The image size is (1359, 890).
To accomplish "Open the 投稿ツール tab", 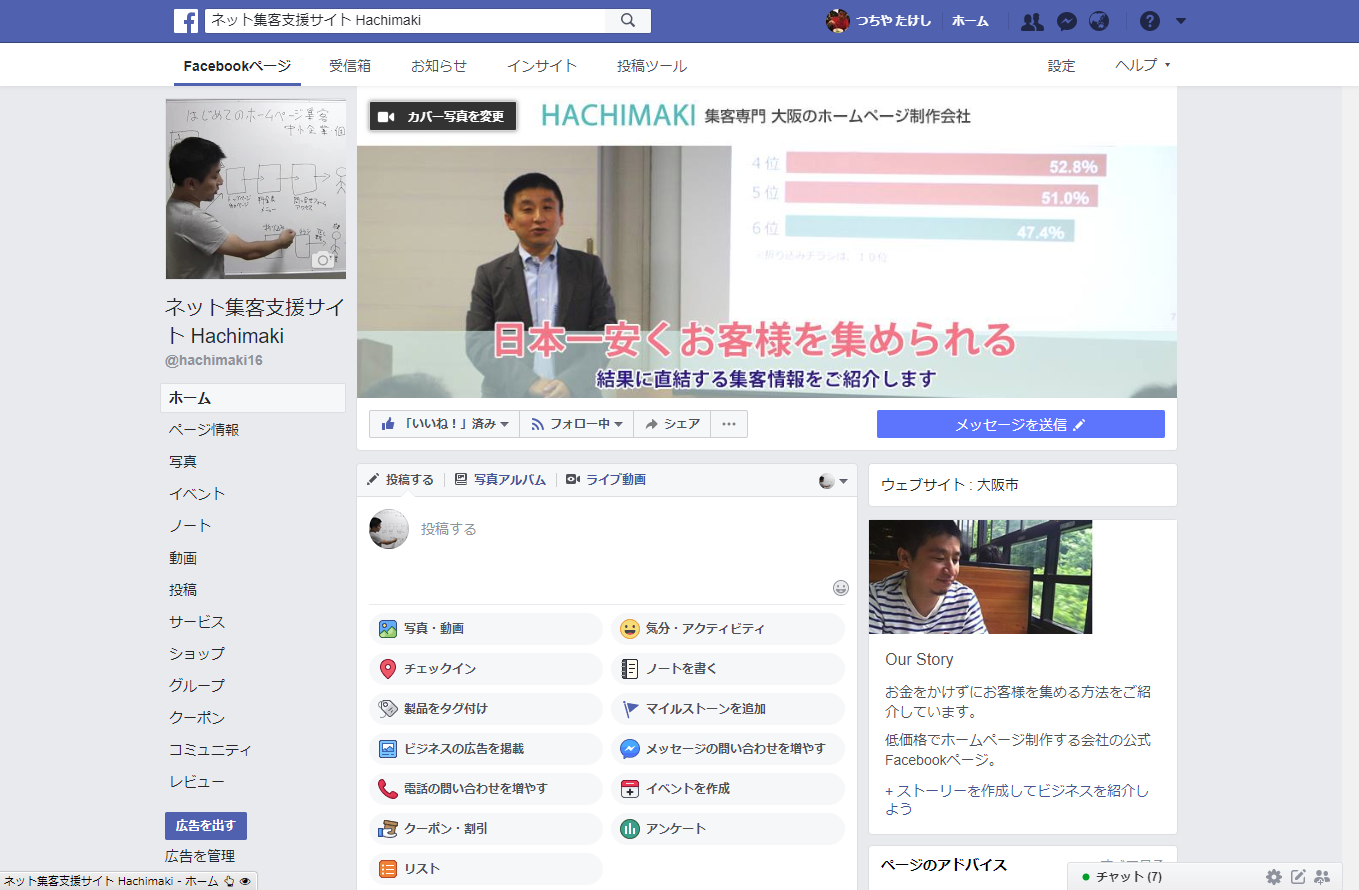I will [x=652, y=66].
